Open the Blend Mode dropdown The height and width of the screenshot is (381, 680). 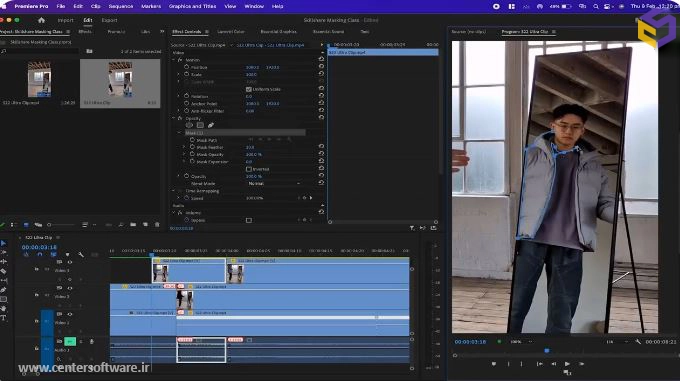click(274, 183)
